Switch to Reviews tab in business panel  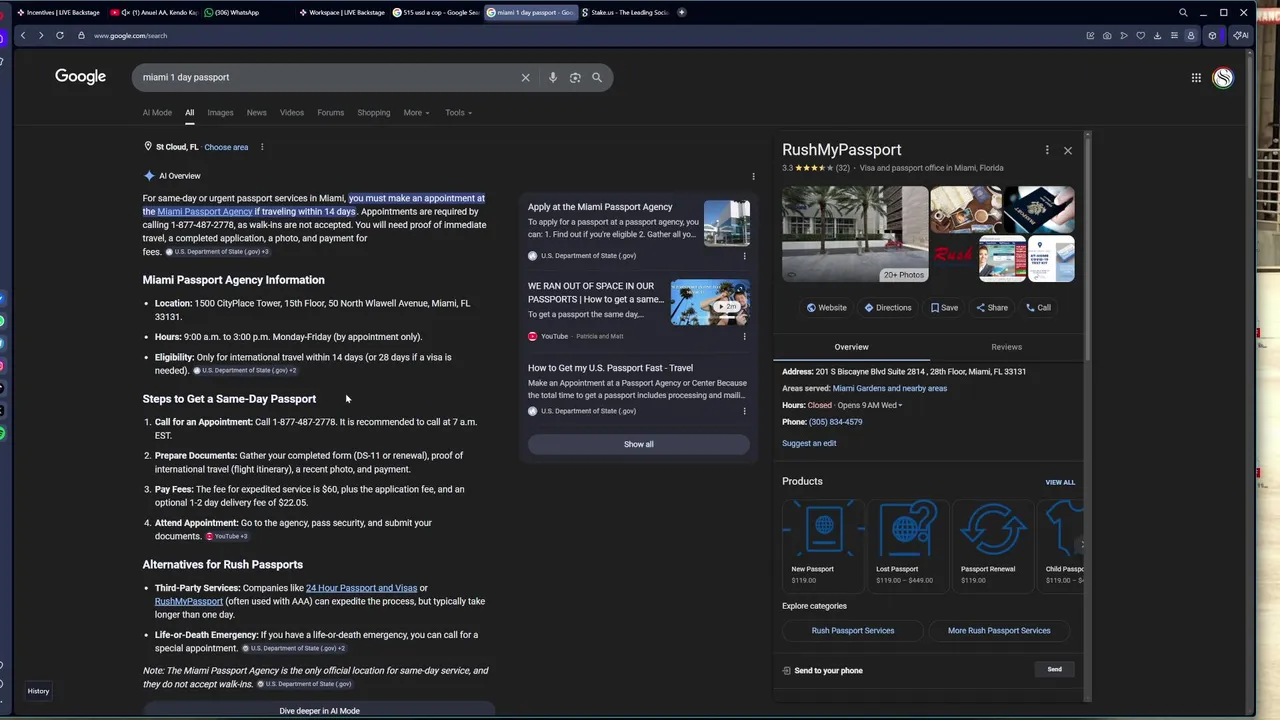click(x=1006, y=347)
